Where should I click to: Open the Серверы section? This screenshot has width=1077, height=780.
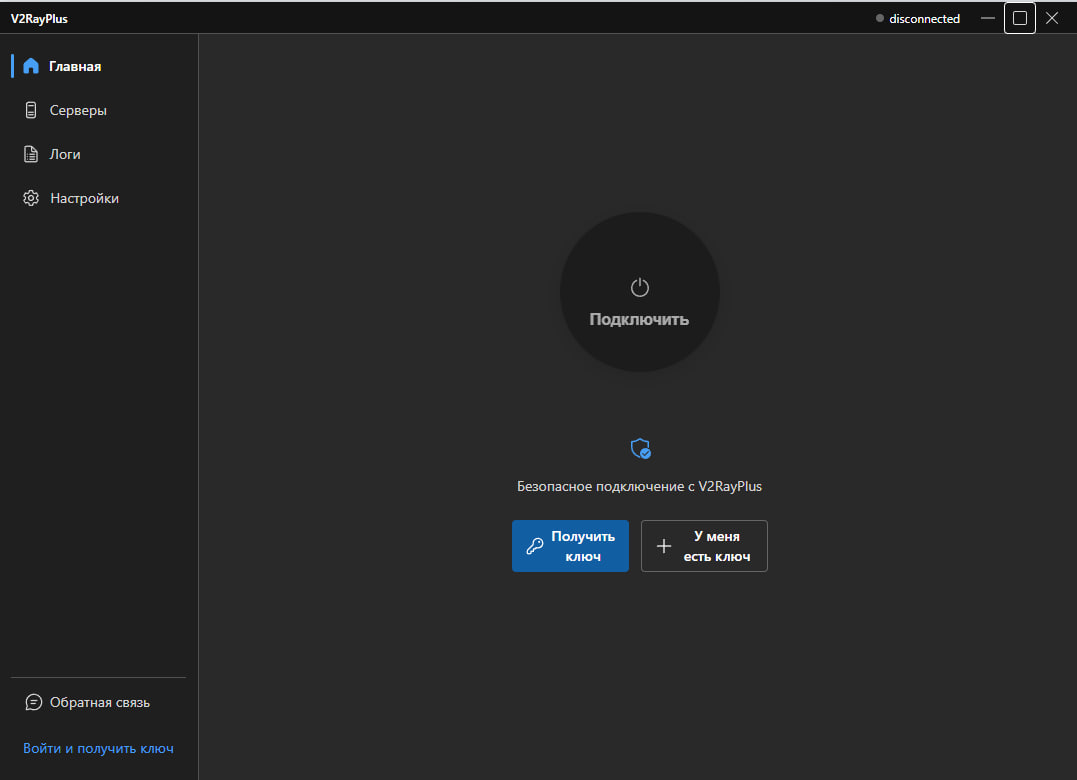(99, 110)
